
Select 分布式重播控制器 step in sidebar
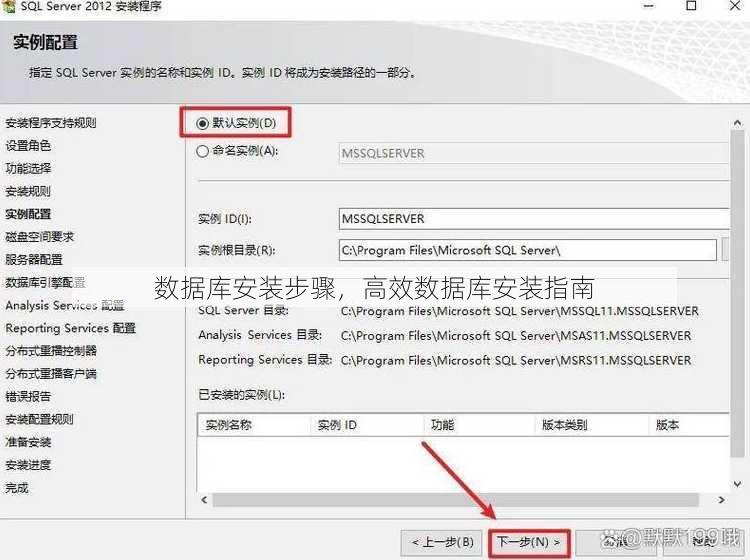point(51,351)
